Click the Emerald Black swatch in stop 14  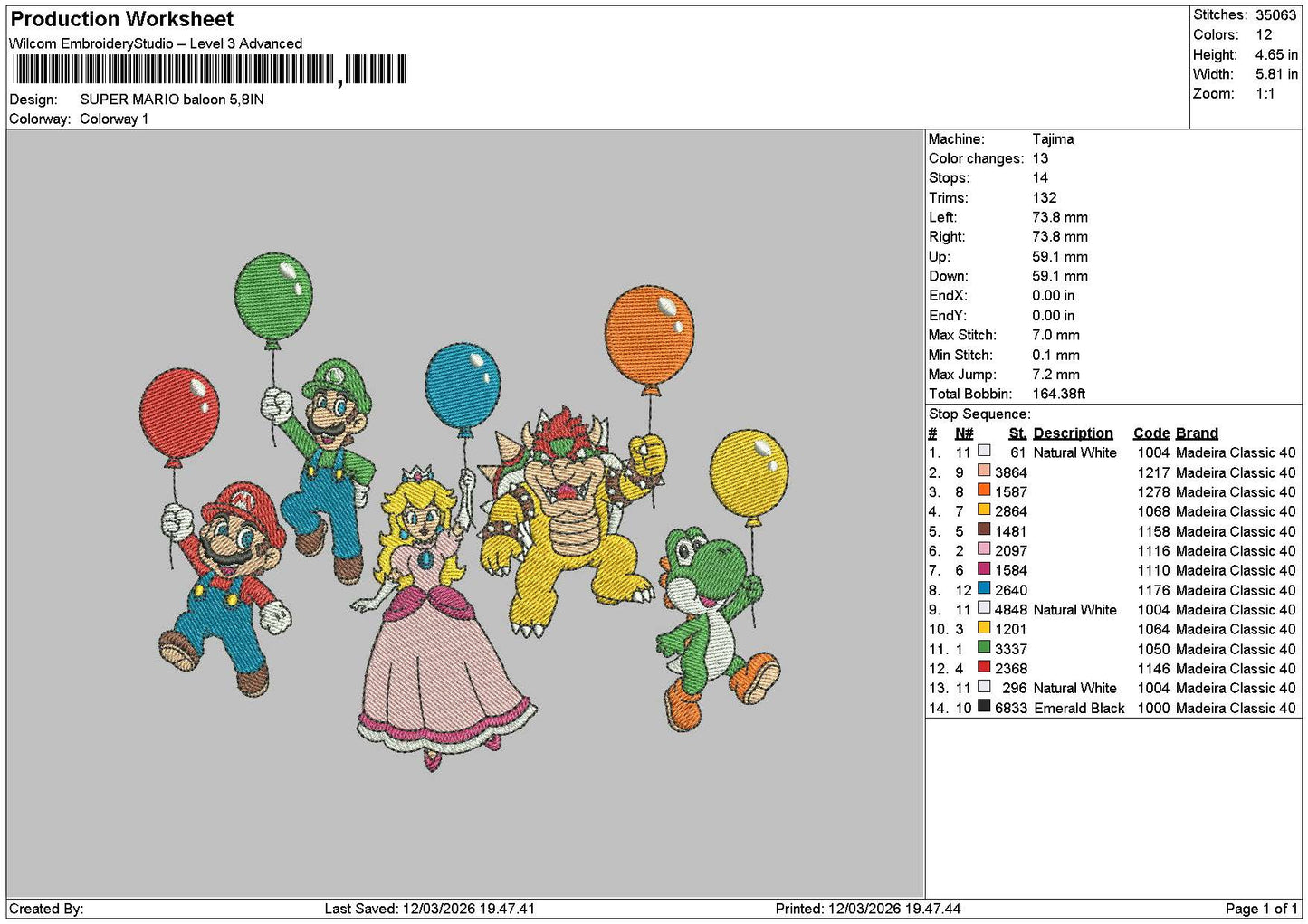(984, 706)
